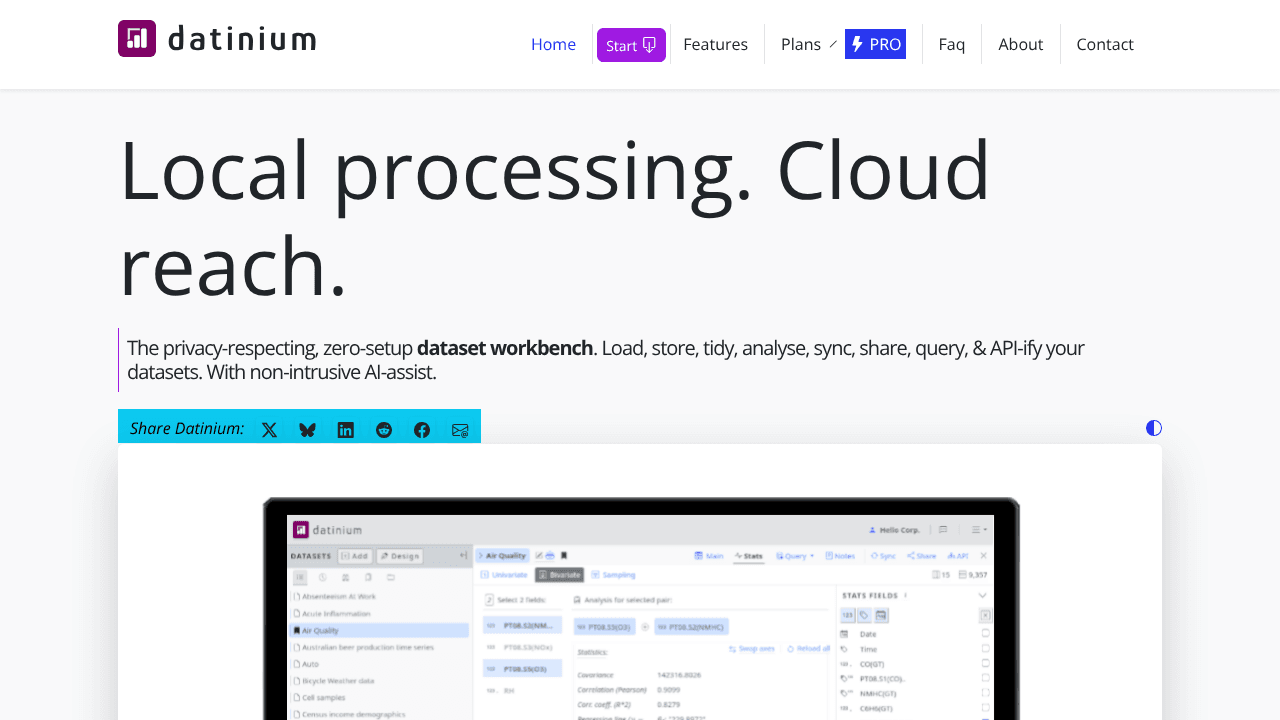Click the 'Share Datinium:' label
This screenshot has width=1280, height=720.
pos(187,428)
